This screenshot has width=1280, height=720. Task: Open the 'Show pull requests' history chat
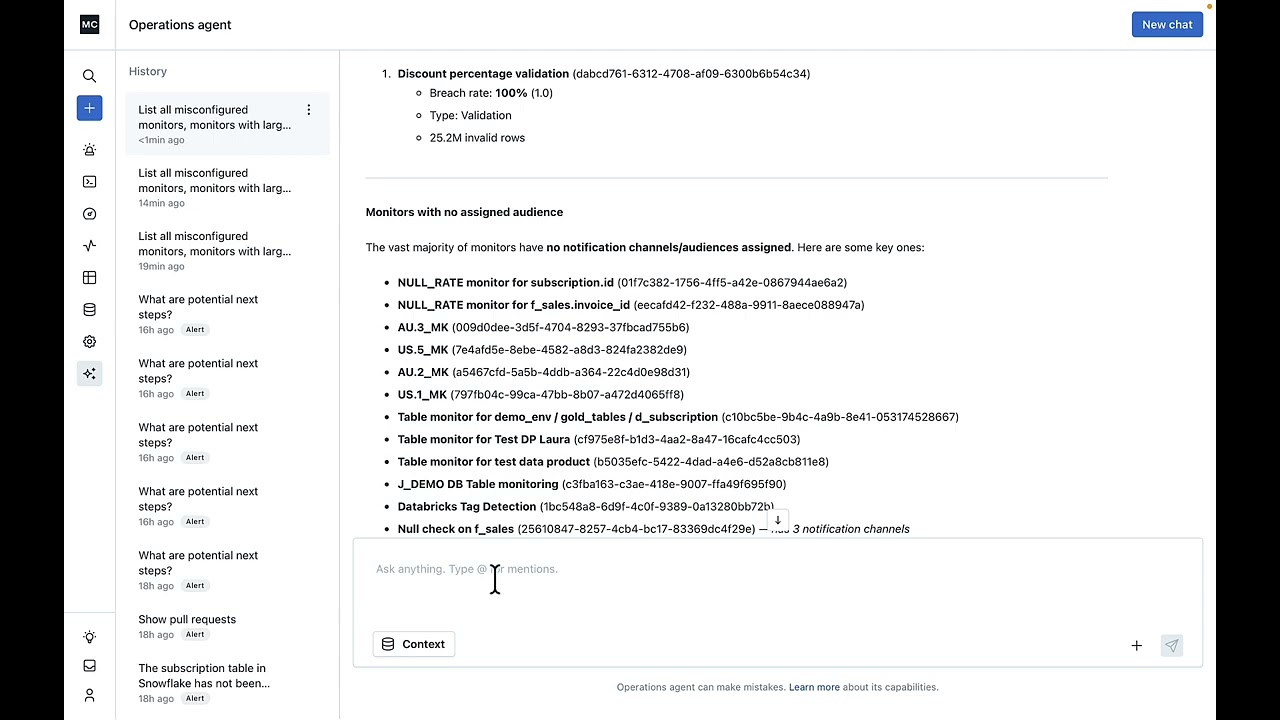click(187, 620)
